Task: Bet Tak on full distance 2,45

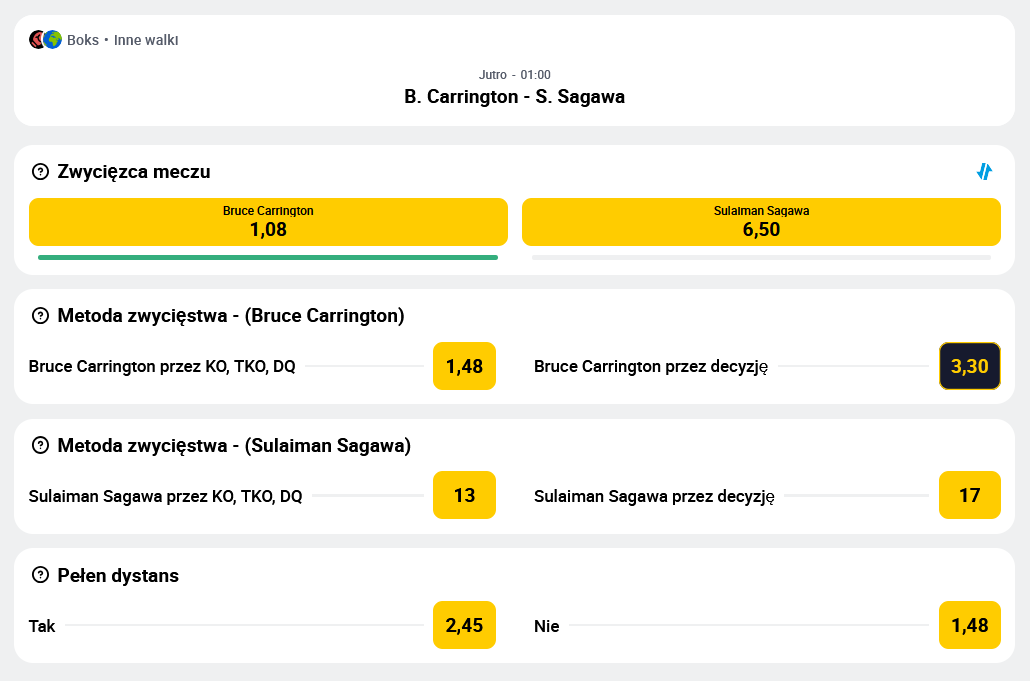Action: click(x=464, y=625)
